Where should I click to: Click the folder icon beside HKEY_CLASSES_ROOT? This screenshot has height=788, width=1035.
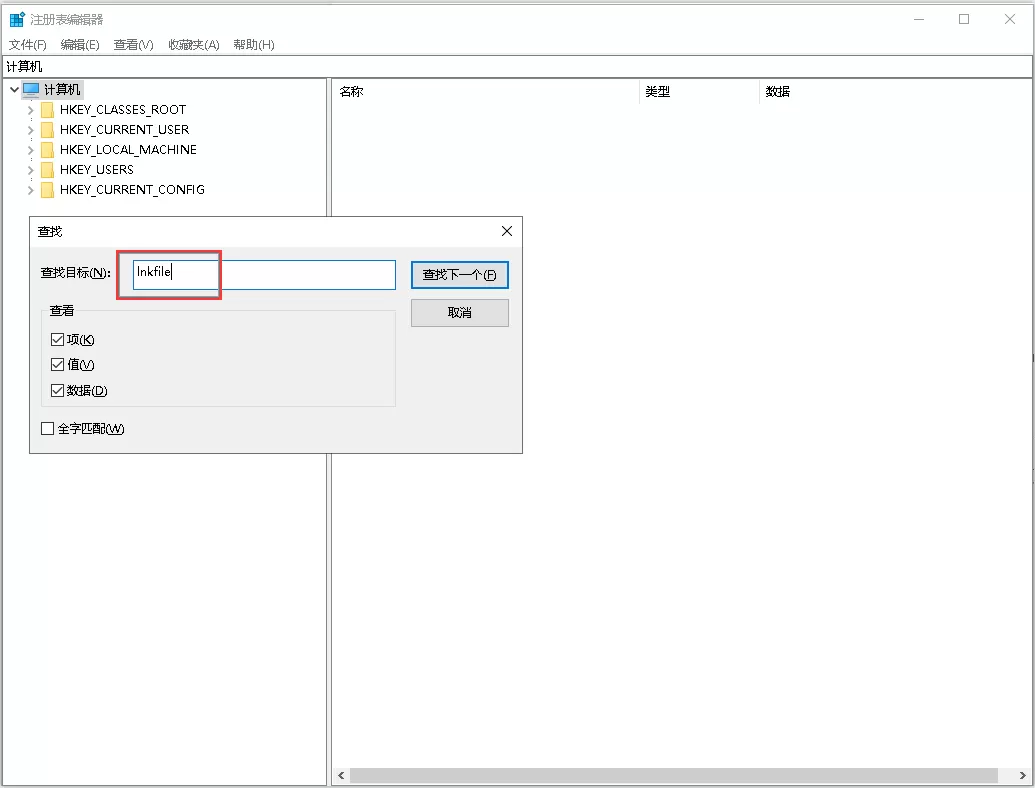[47, 109]
